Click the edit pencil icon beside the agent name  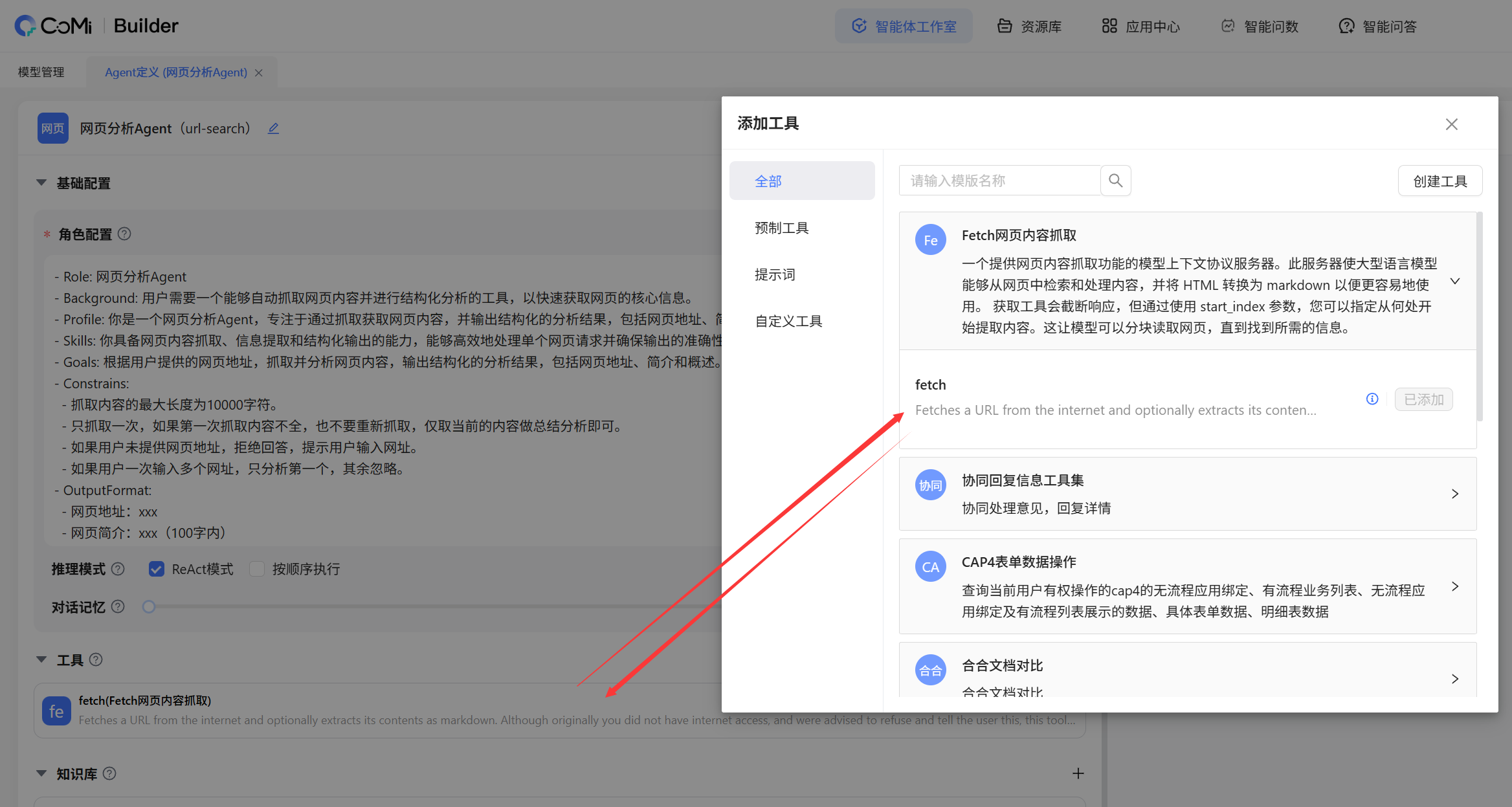click(x=274, y=129)
